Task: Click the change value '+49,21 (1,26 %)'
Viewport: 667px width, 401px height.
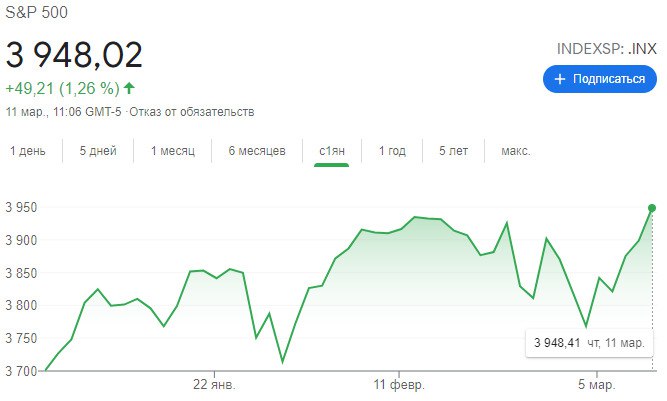Action: [x=63, y=88]
